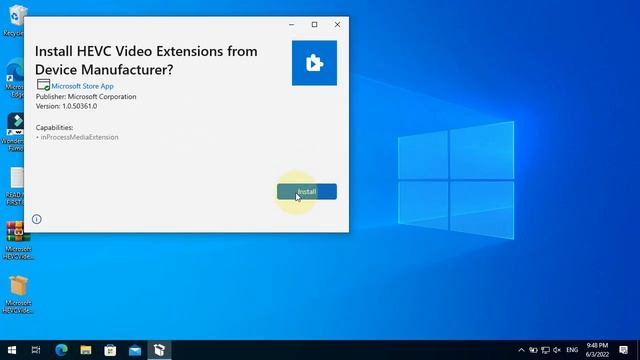Select Publisher: Microsoft Corporation text
Image resolution: width=640 pixels, height=360 pixels.
(x=86, y=97)
